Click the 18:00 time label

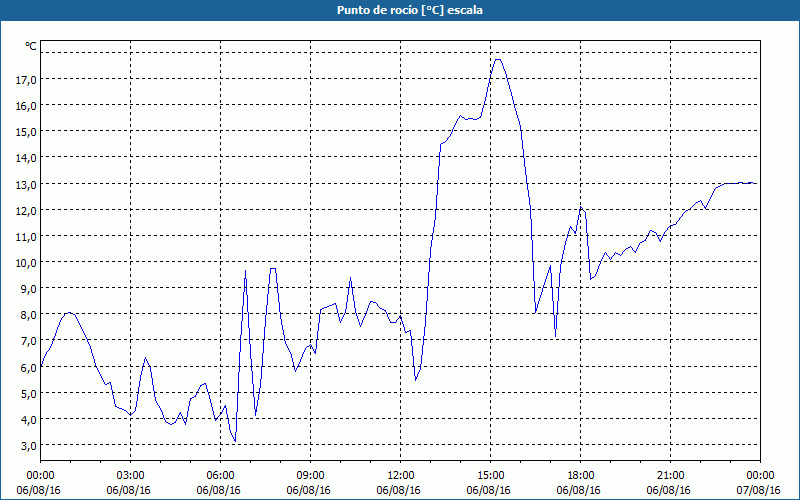click(x=581, y=476)
